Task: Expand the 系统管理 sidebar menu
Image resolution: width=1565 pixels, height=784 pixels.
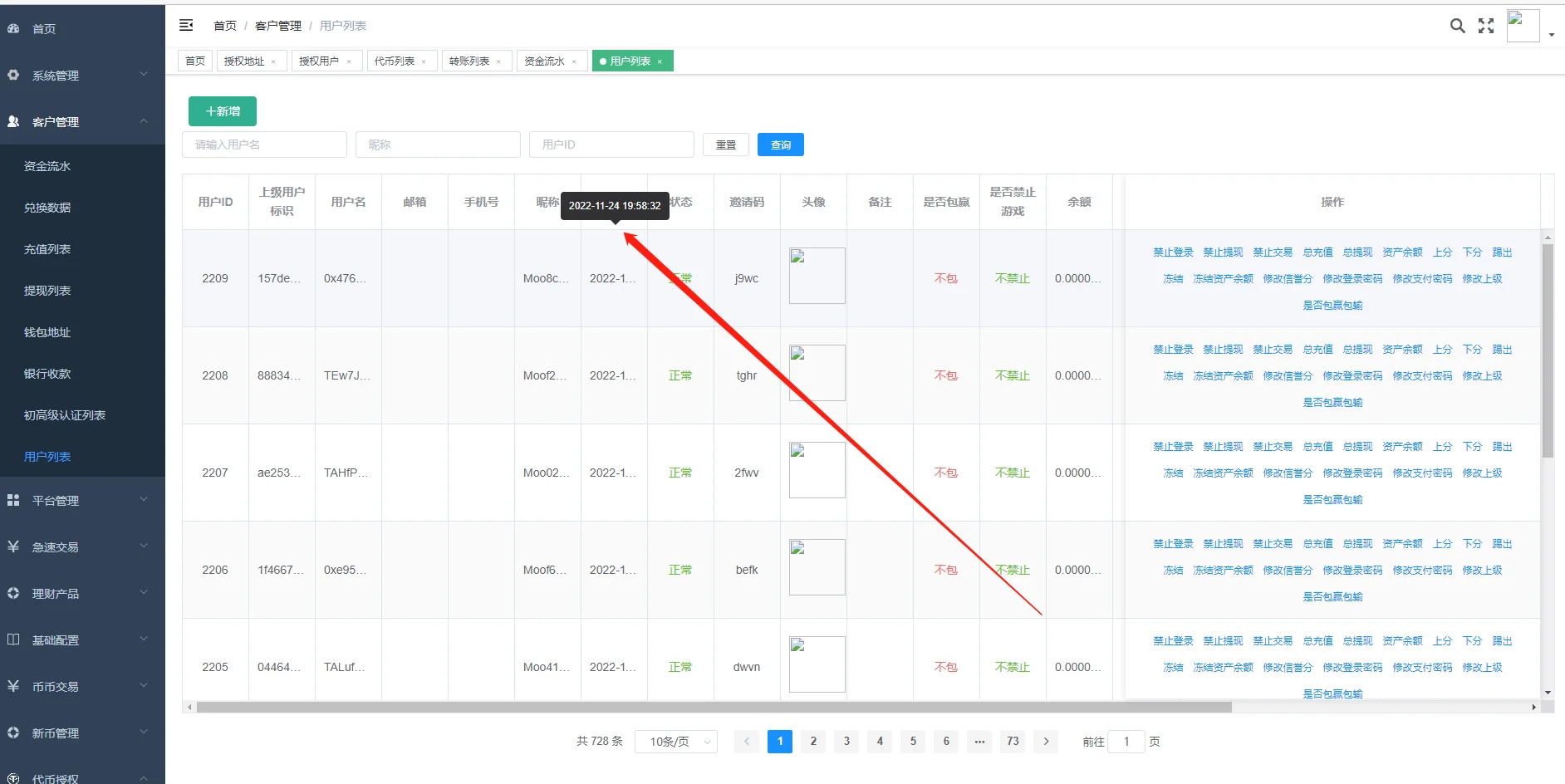Action: point(82,76)
